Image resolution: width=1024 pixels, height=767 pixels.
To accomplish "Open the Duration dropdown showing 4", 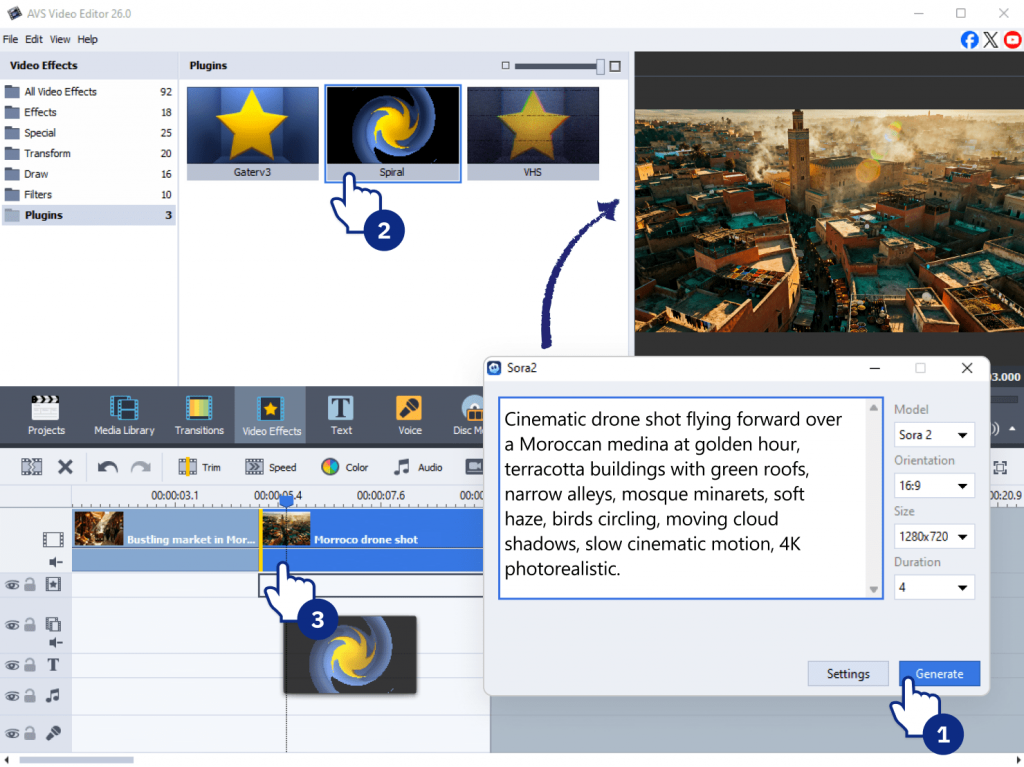I will (x=933, y=587).
